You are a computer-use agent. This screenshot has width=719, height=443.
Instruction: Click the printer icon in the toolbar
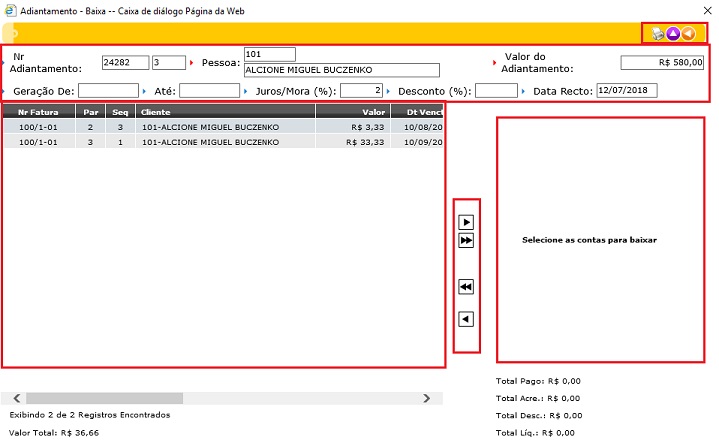point(658,33)
